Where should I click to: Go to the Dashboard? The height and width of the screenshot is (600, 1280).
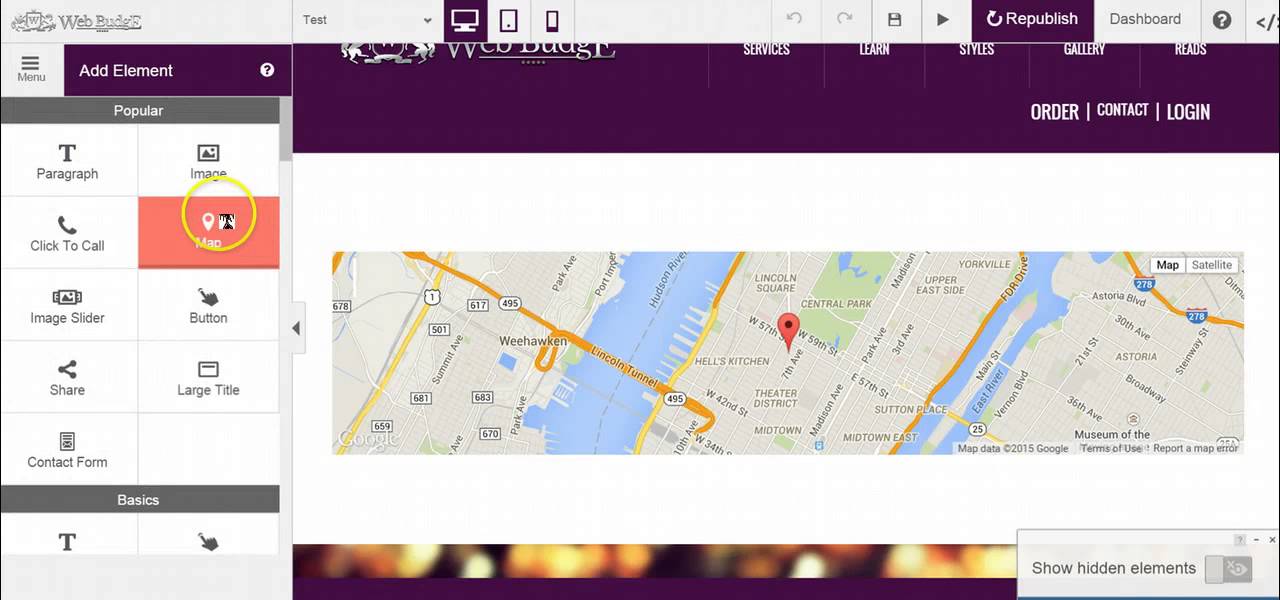point(1145,19)
